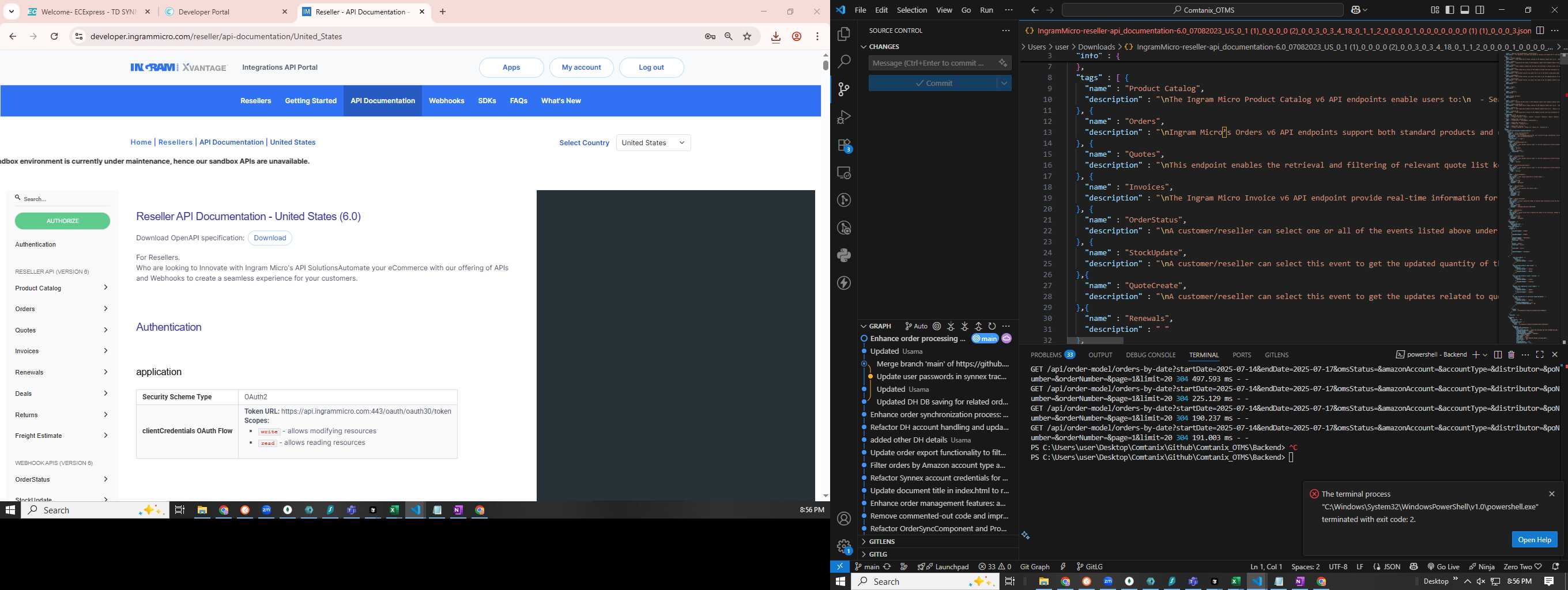Toggle the bottom panel in VS Code
Viewport: 1568px width, 590px height.
point(1465,10)
